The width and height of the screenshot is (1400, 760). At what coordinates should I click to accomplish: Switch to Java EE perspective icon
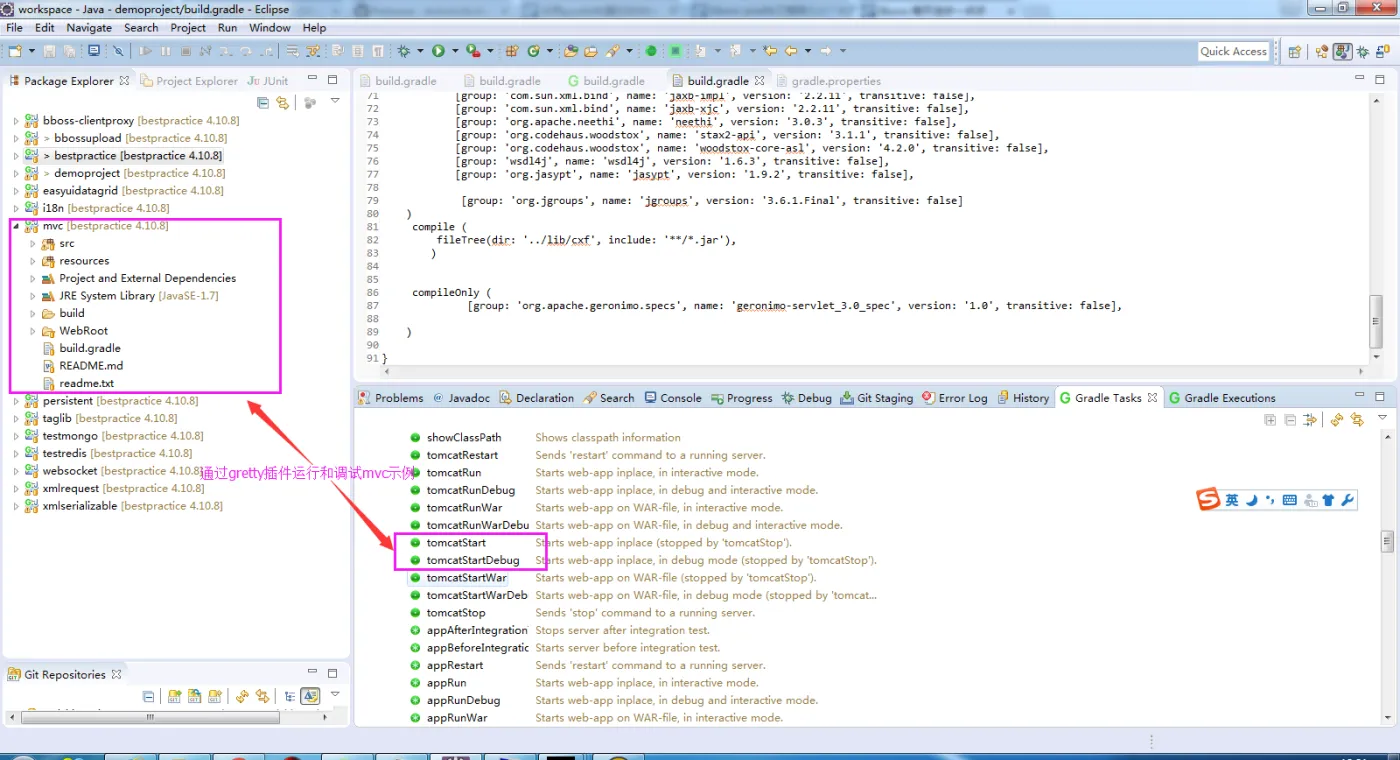pos(1322,51)
